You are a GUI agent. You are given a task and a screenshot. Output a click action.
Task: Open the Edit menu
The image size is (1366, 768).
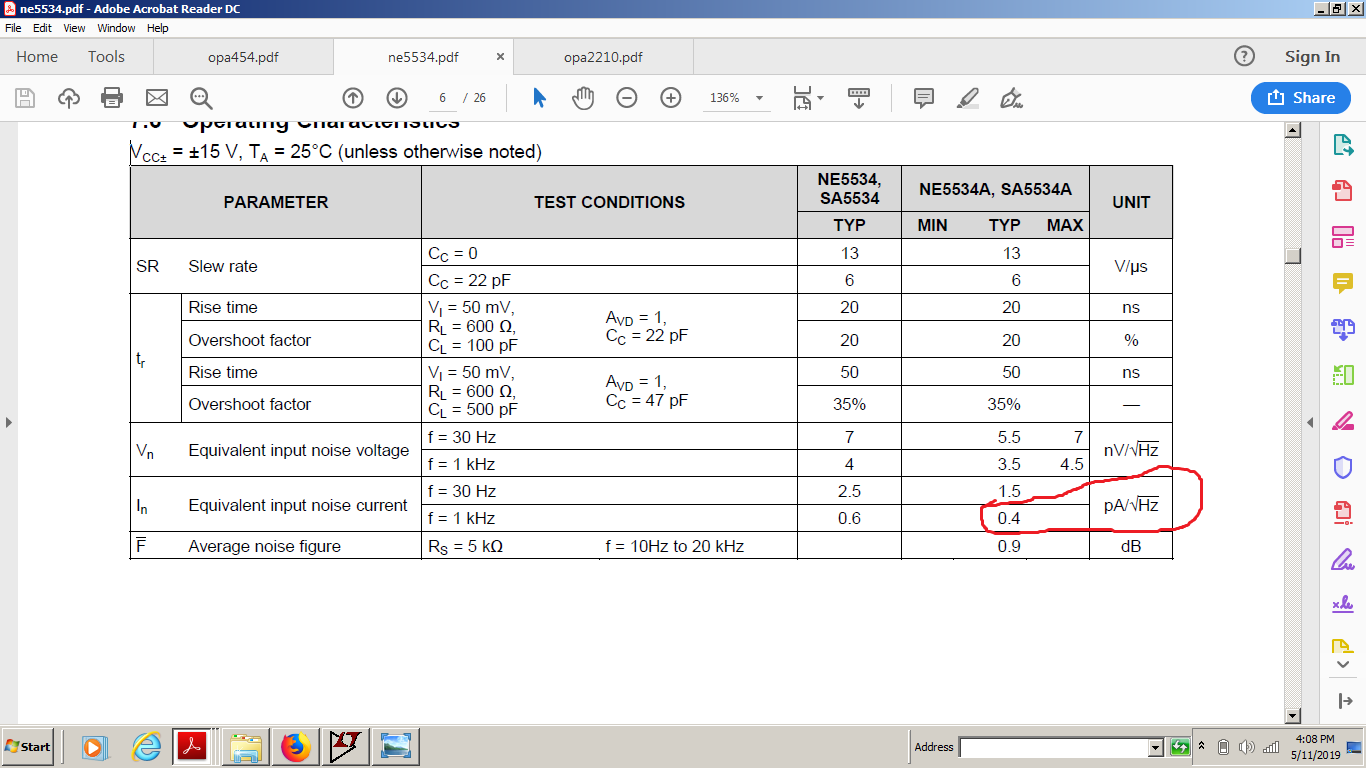coord(42,28)
